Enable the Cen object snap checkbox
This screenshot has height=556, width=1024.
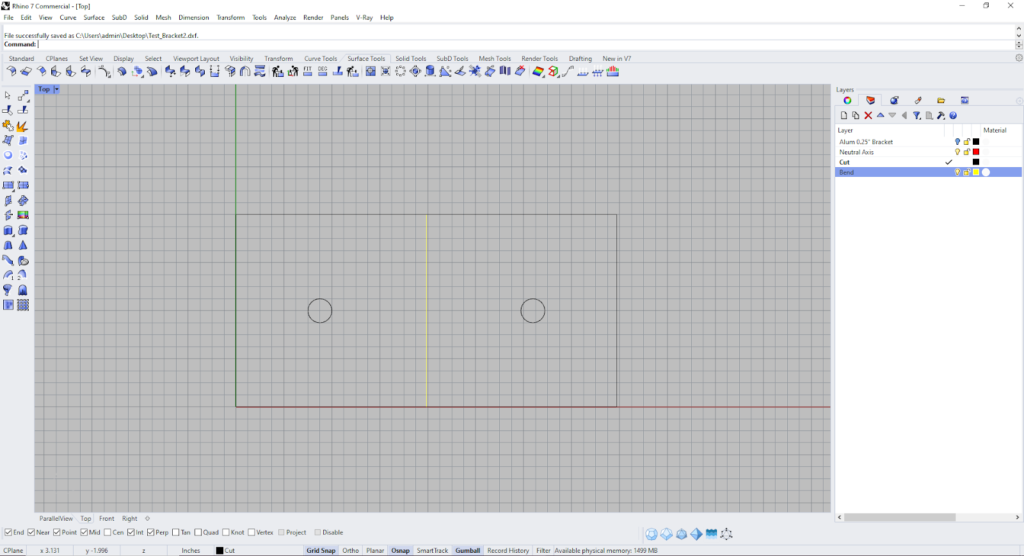106,532
